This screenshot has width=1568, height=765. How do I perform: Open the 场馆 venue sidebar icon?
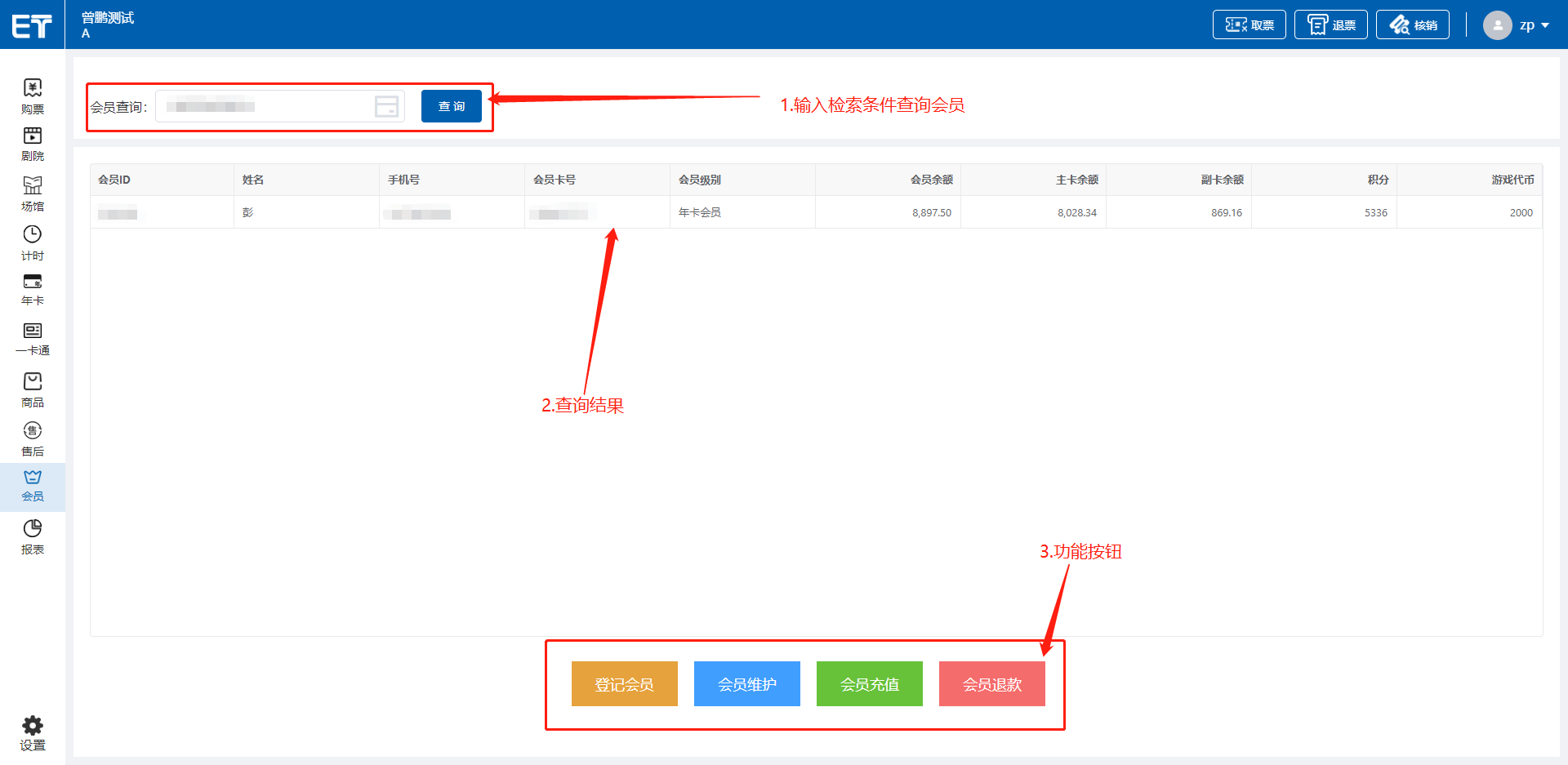(x=33, y=185)
